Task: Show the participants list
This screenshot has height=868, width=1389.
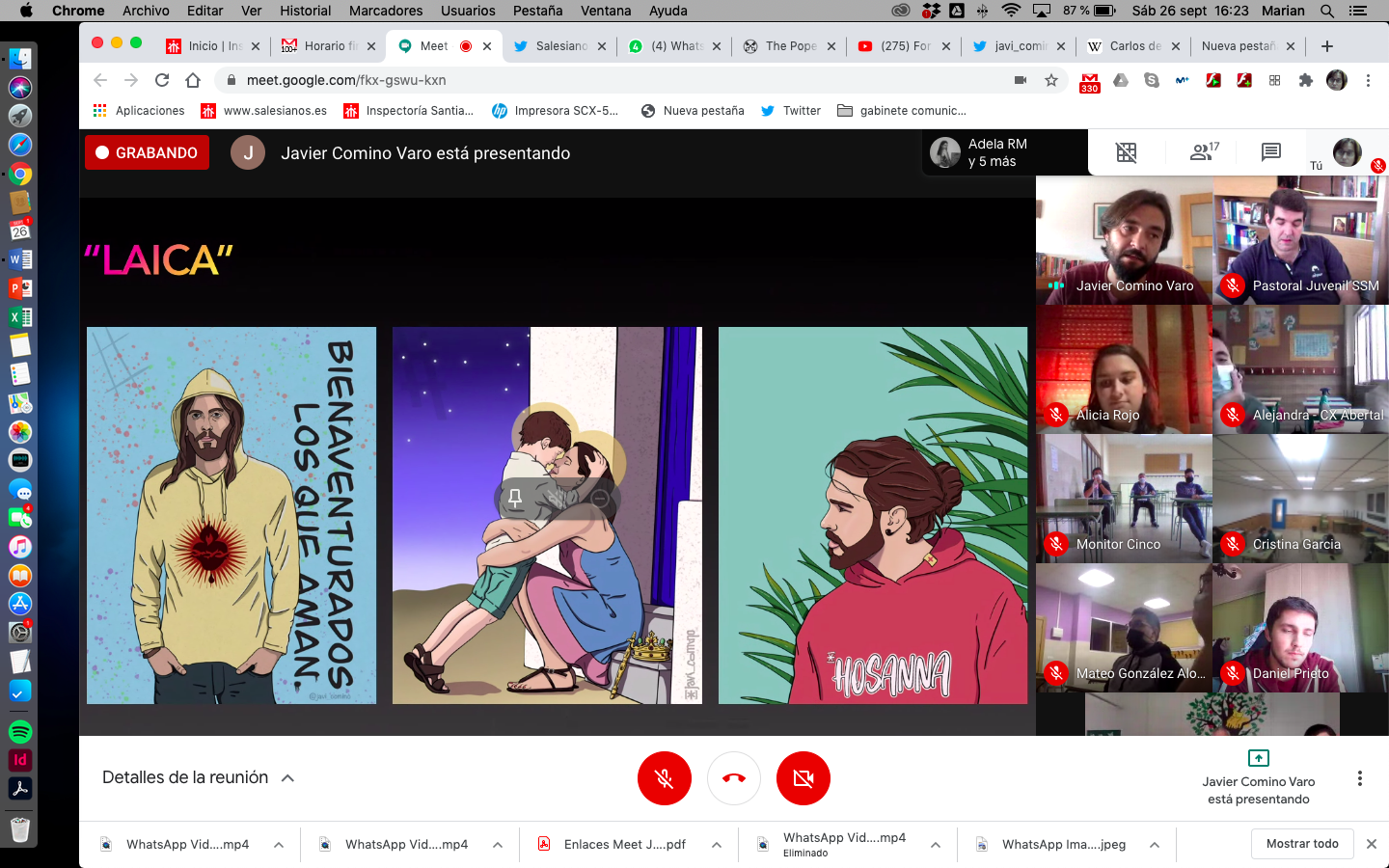Action: [x=1203, y=152]
